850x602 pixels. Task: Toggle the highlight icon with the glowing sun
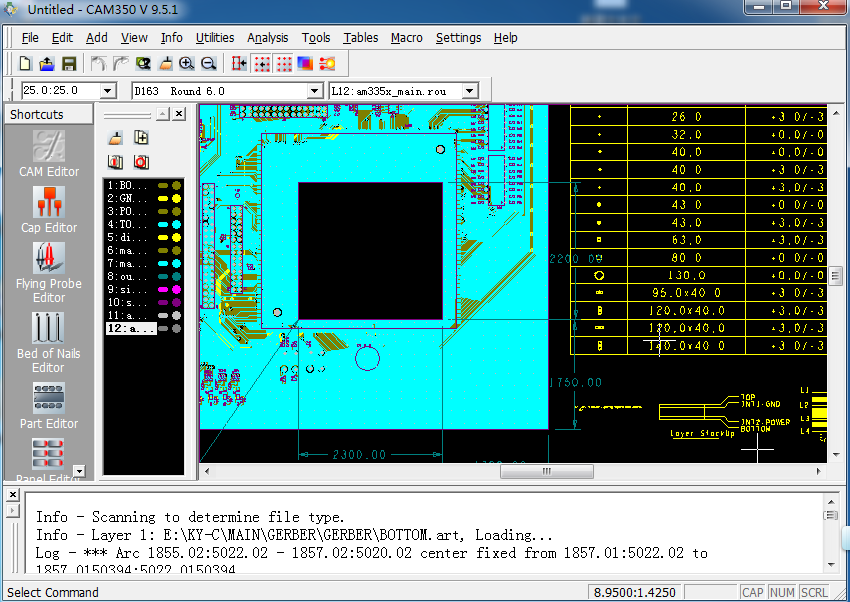(x=327, y=64)
